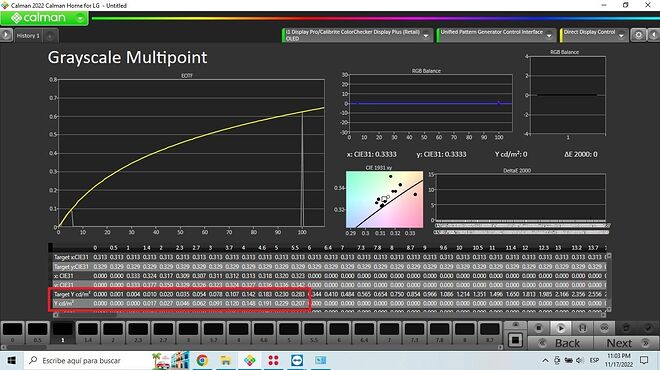Select the 1.4 grayscale level swatch
The height and width of the screenshot is (370, 660).
[x=88, y=333]
